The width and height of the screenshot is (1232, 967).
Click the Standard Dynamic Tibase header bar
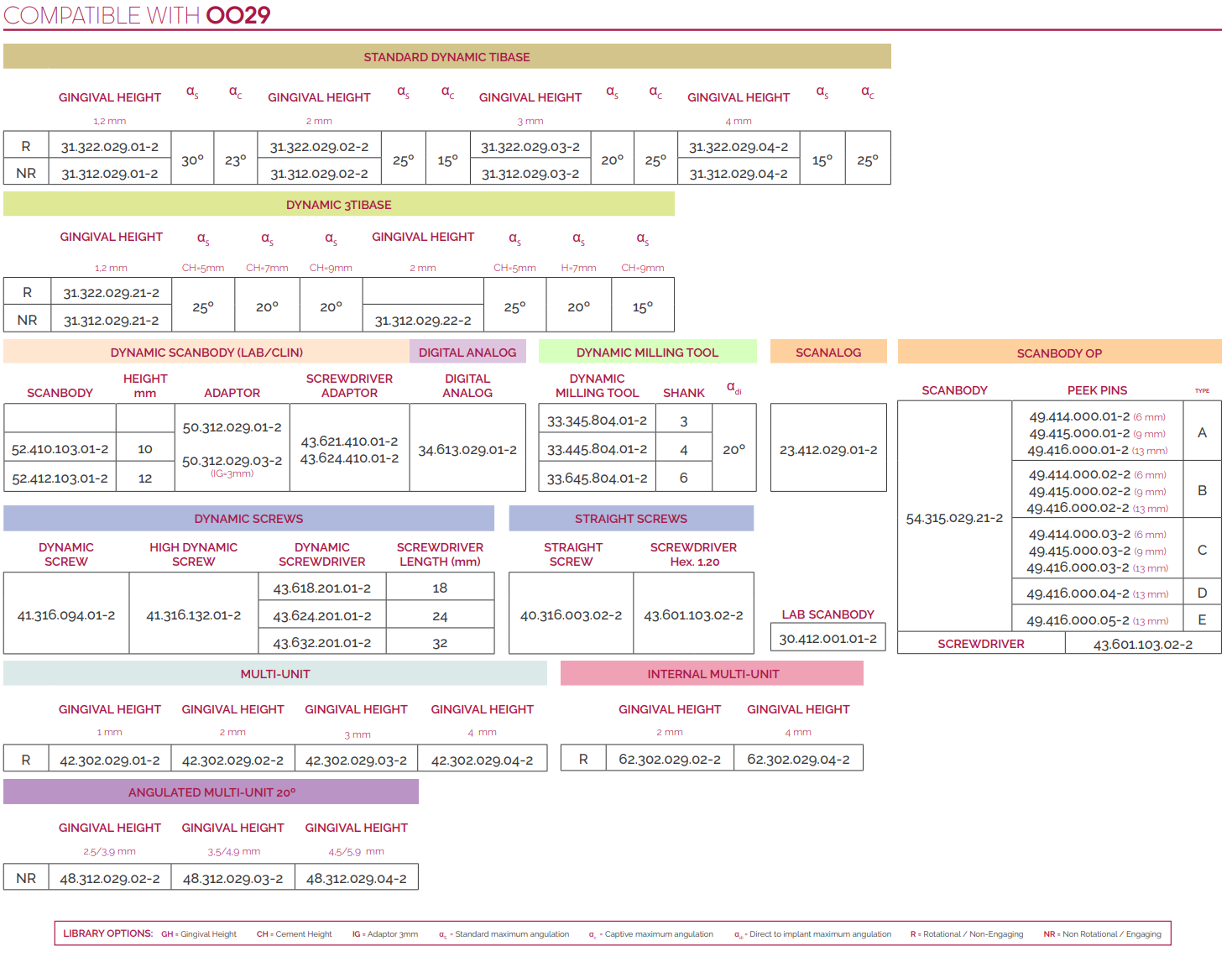446,57
